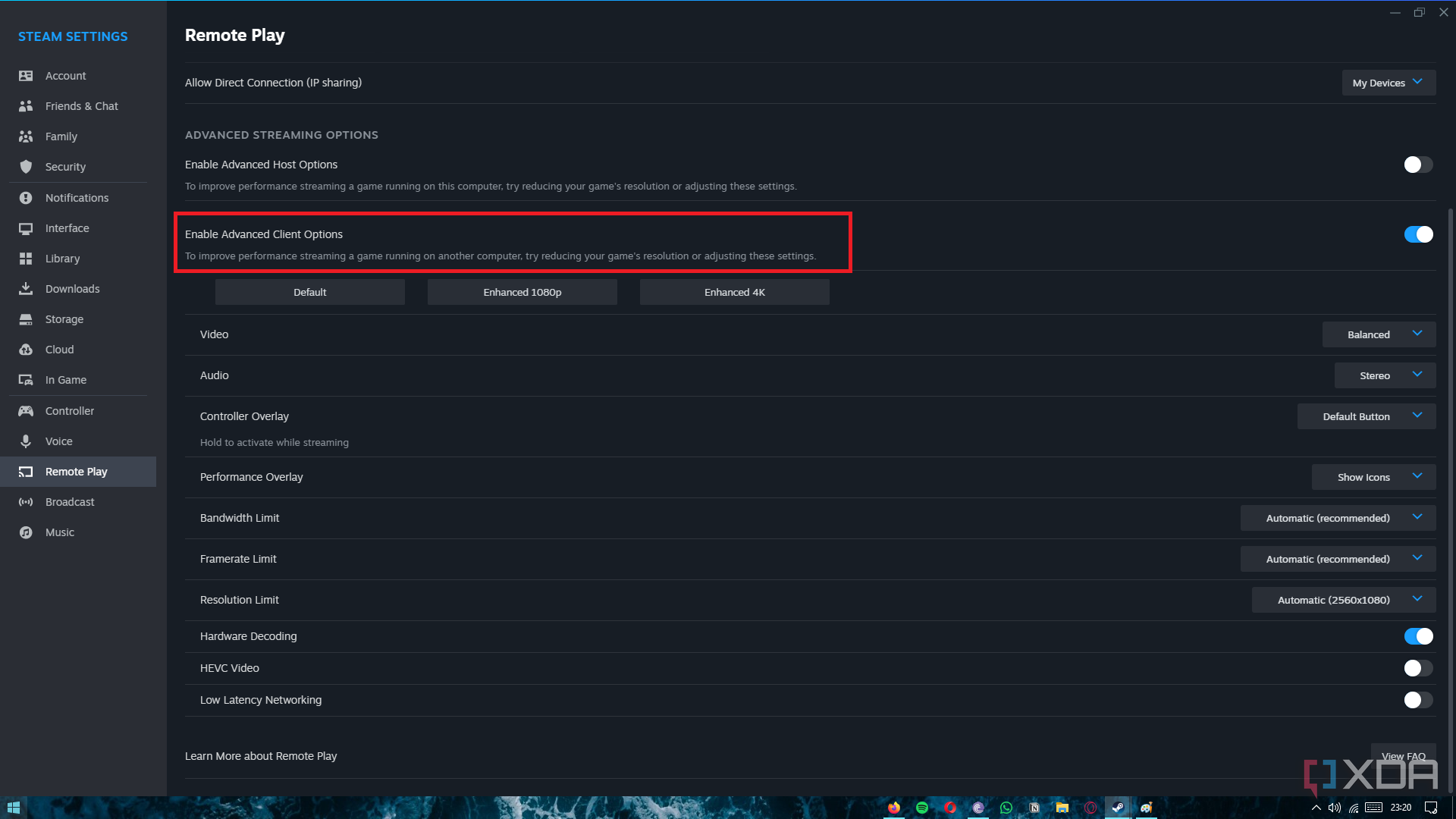The width and height of the screenshot is (1456, 819).
Task: Click the Controller gamepad icon
Action: click(x=26, y=411)
